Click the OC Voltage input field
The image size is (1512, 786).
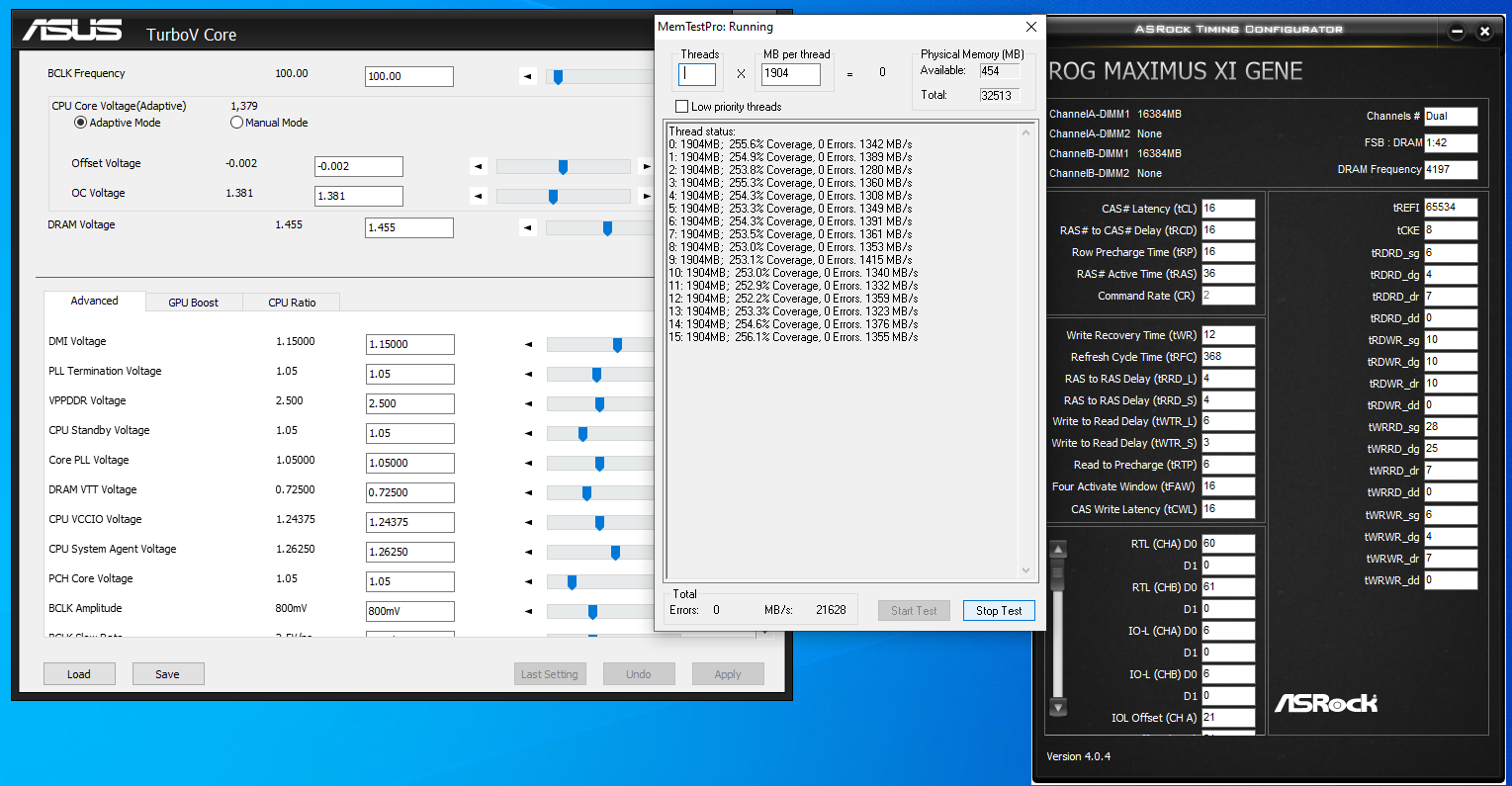(359, 196)
